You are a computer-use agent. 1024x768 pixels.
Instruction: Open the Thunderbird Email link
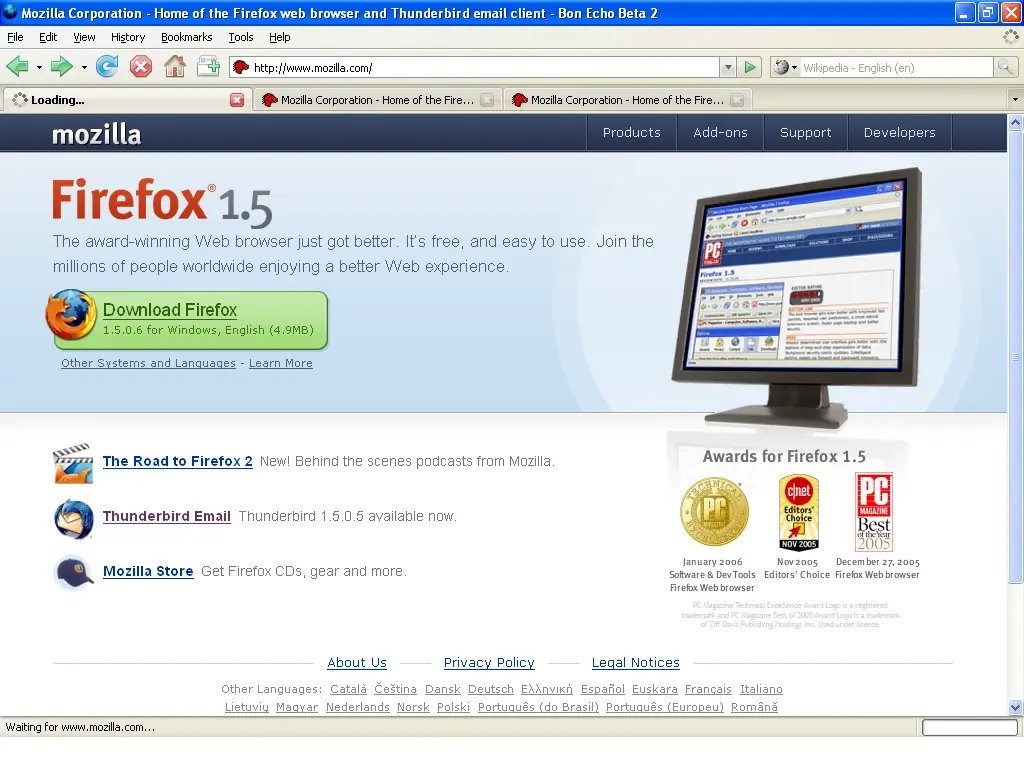(x=167, y=516)
